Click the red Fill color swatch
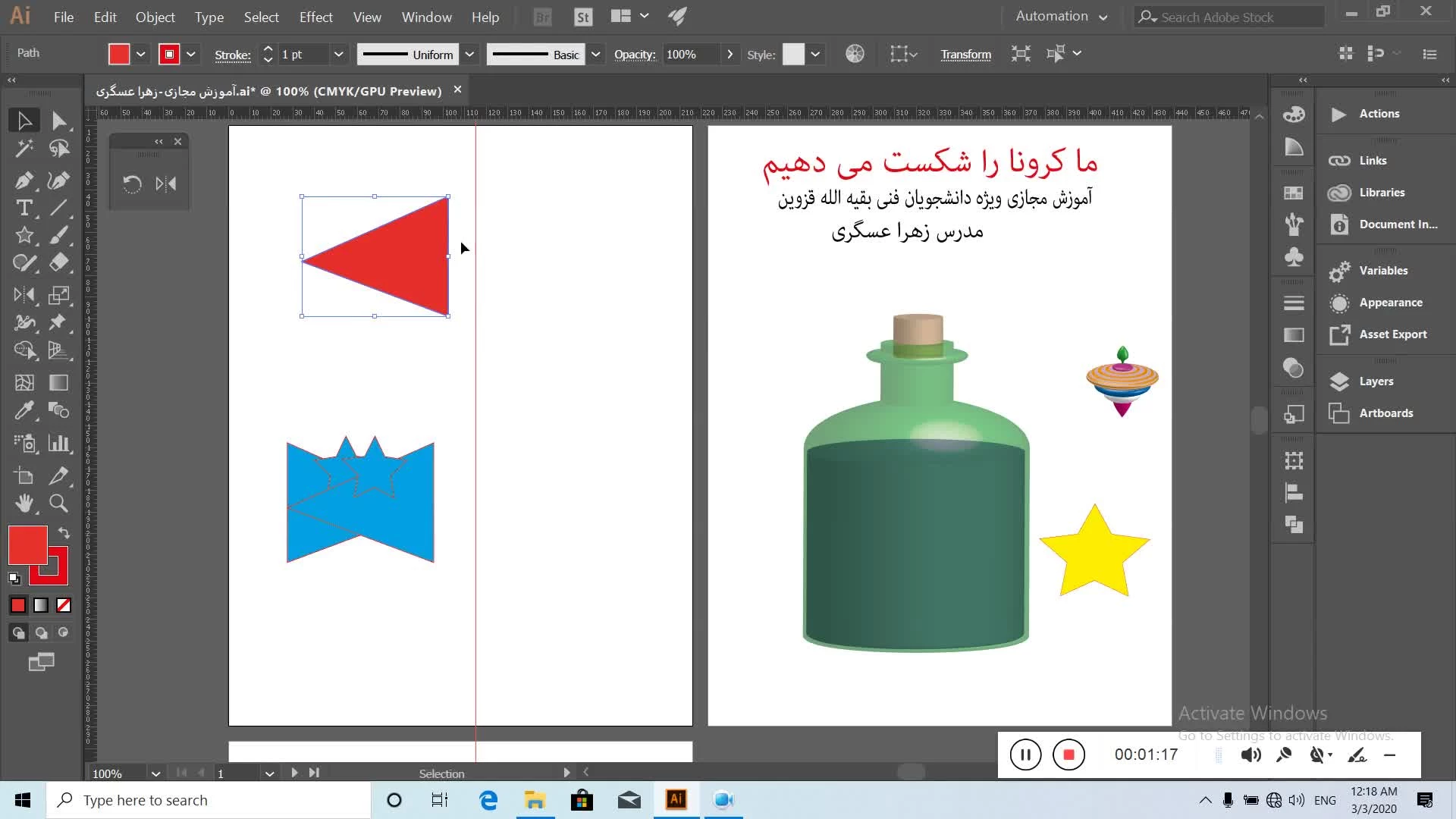The image size is (1456, 819). pos(27,544)
